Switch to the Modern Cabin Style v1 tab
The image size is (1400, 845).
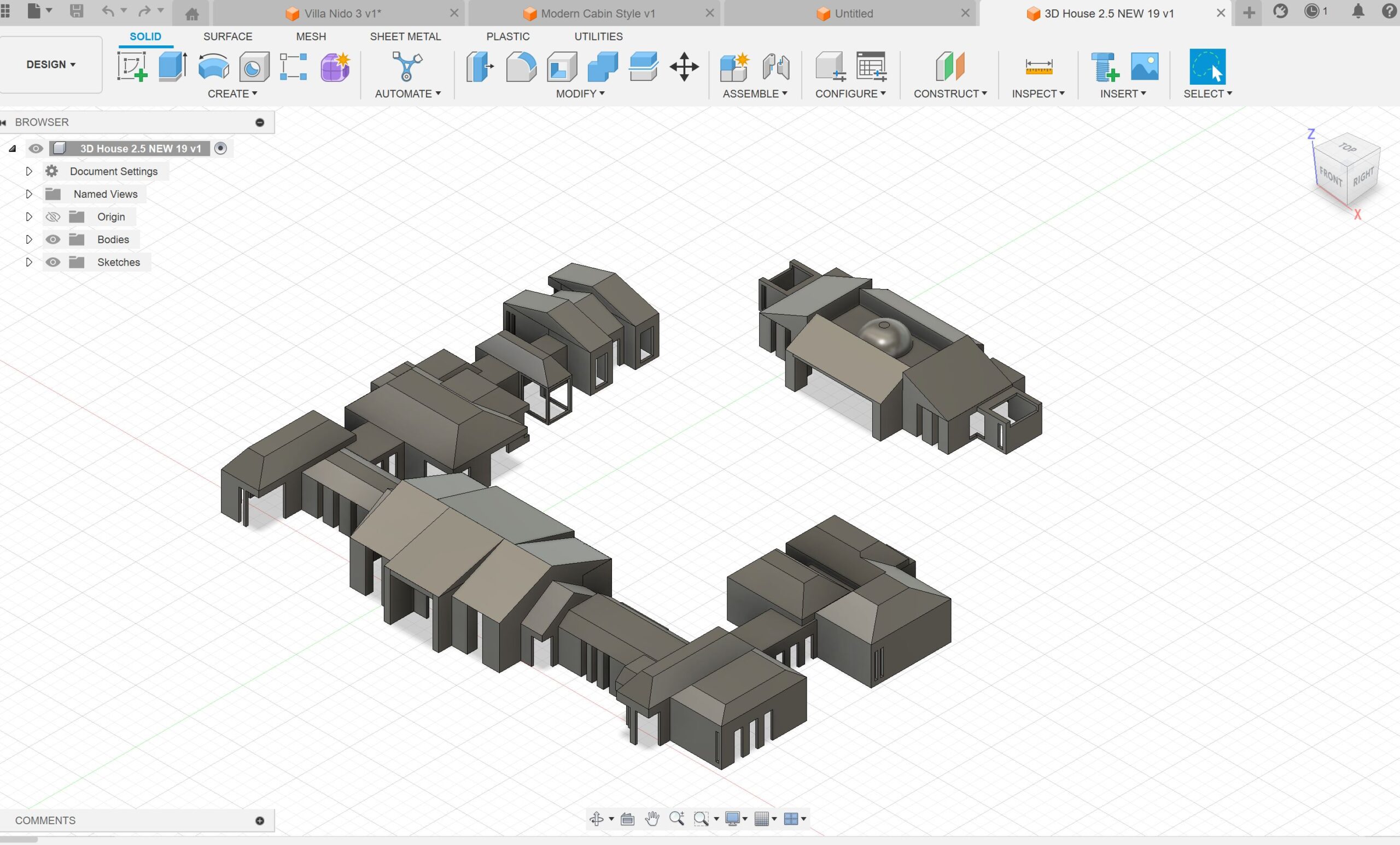(597, 14)
